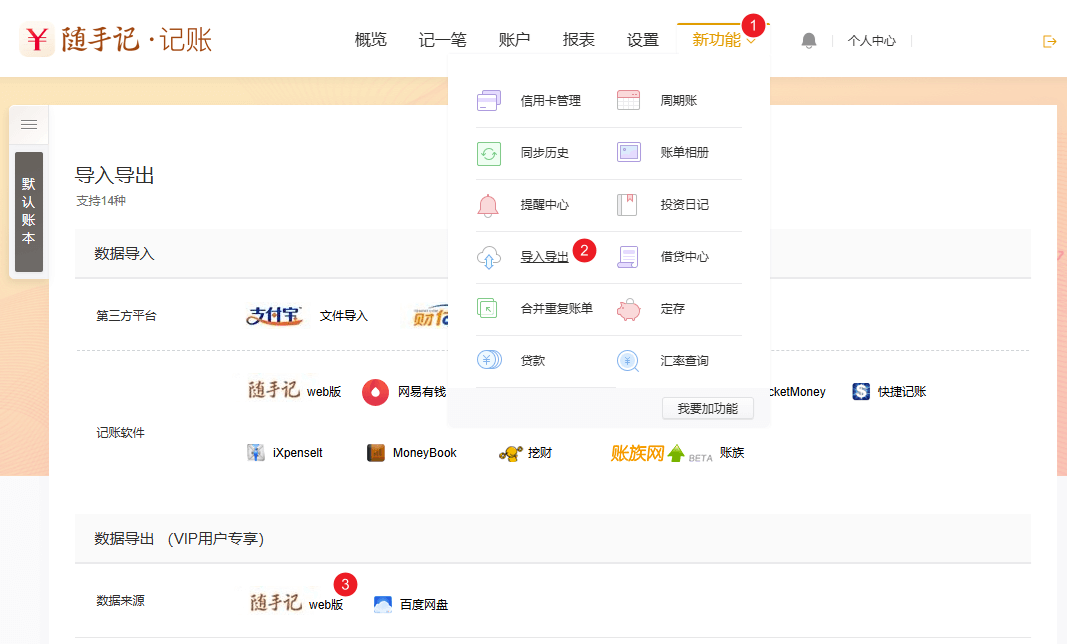Viewport: 1067px width, 644px height.
Task: Open the reminder center bell icon
Action: click(488, 205)
